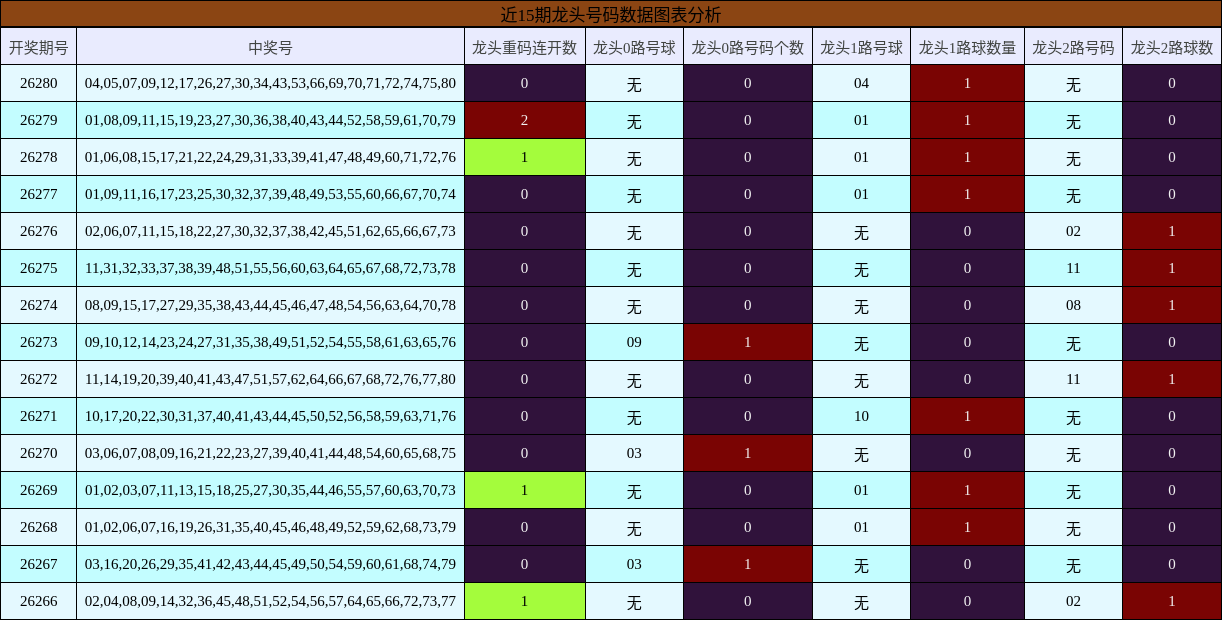Screen dimensions: 1222x620
Task: Click the green cell with 1 in row 26269
Action: (x=524, y=490)
